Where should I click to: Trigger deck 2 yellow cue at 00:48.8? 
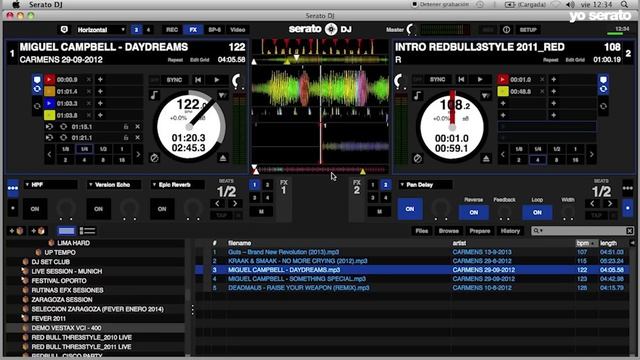point(503,91)
